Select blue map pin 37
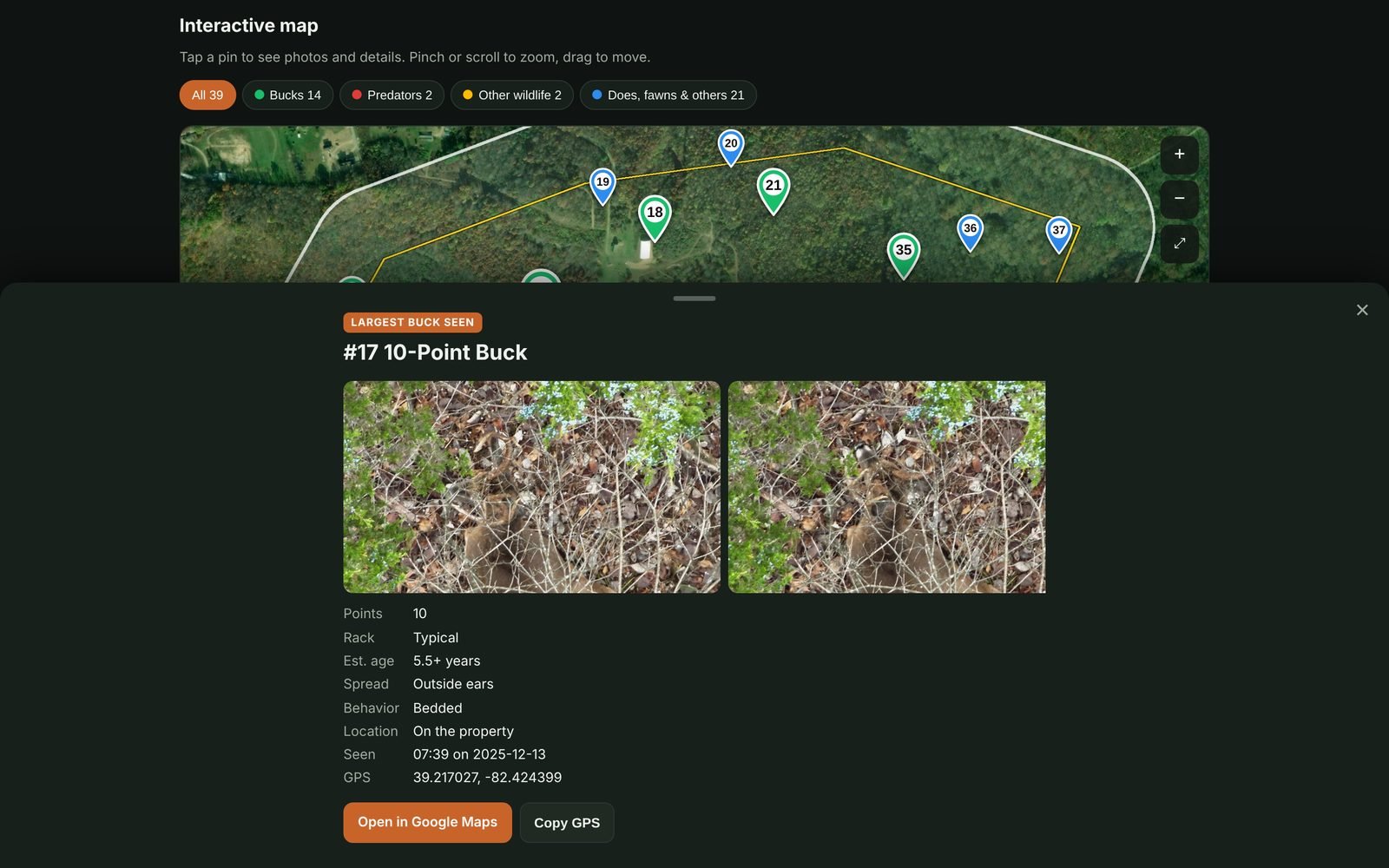 pos(1058,234)
